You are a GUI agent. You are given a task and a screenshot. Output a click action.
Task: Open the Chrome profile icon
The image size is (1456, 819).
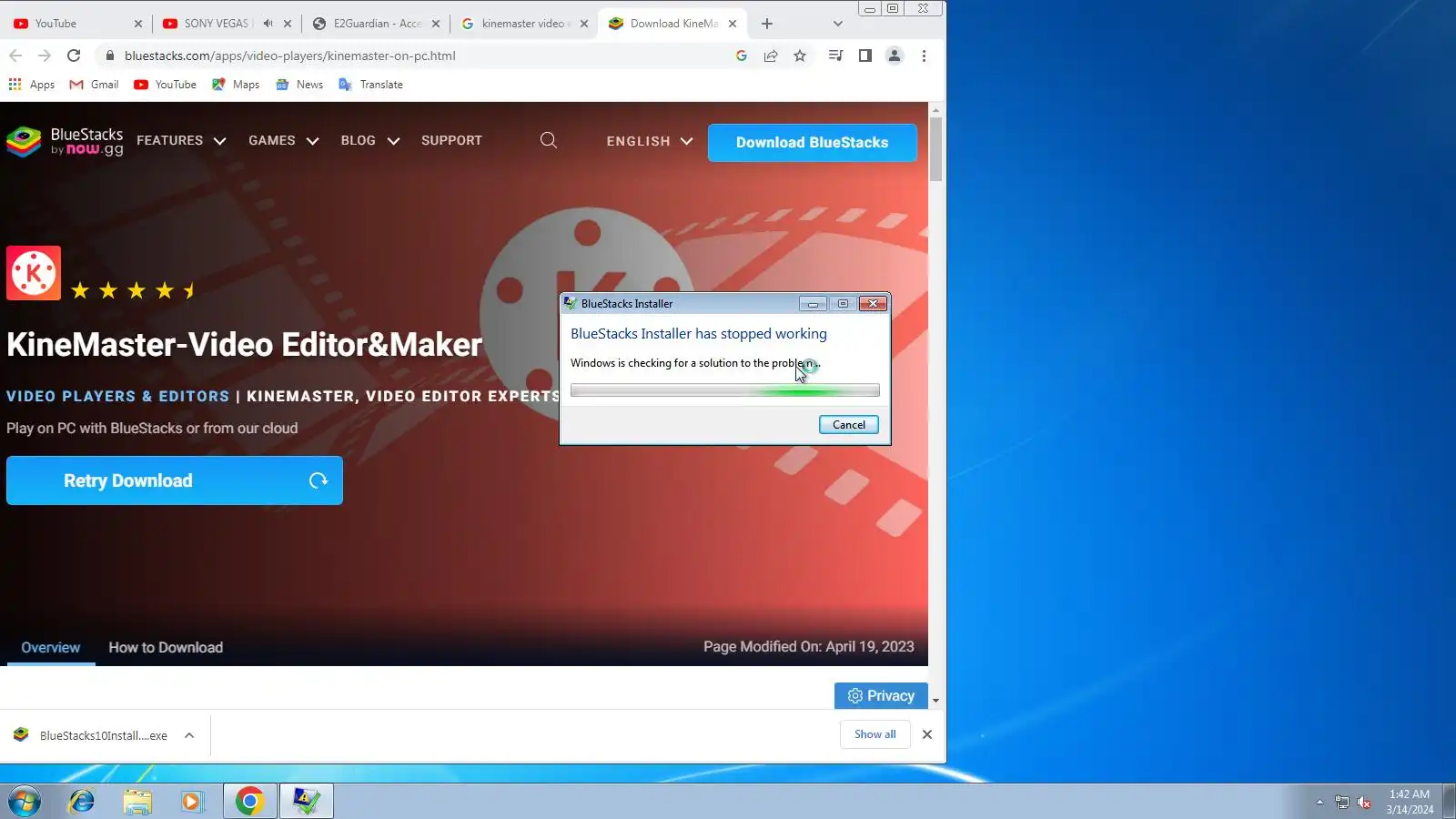click(x=895, y=56)
